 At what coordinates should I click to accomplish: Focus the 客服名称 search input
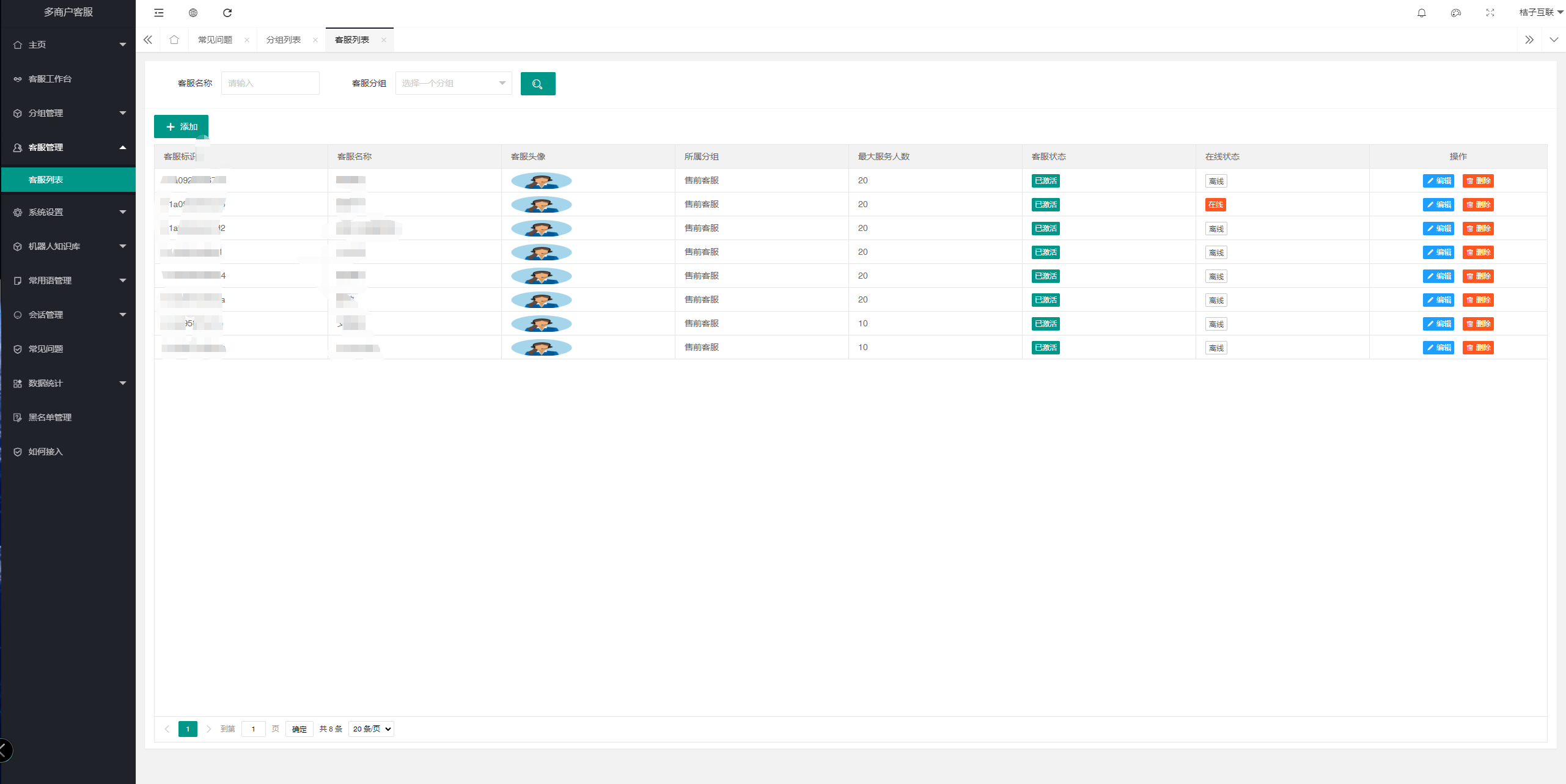click(270, 84)
